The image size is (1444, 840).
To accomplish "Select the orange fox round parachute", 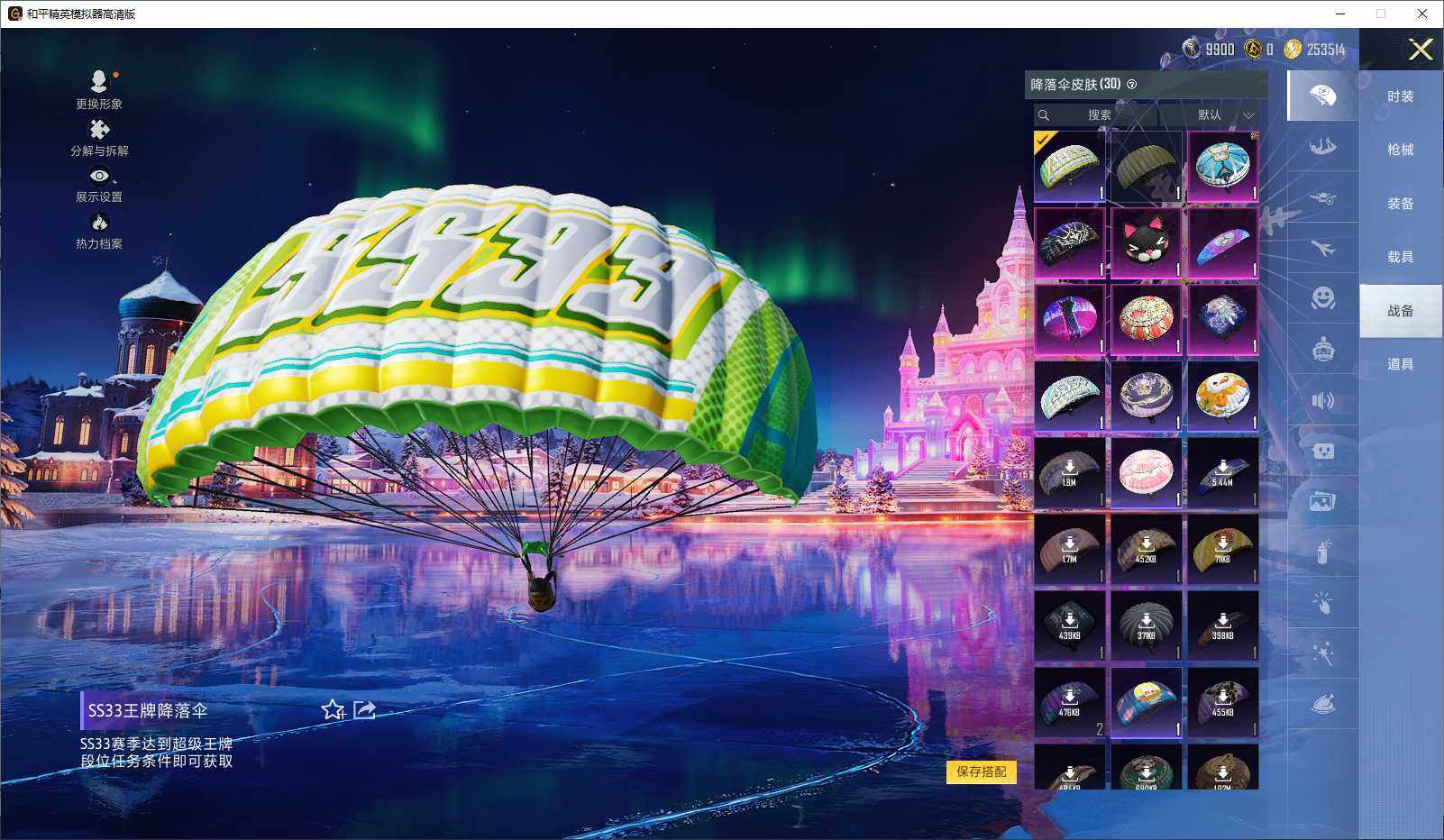I will tap(1223, 397).
